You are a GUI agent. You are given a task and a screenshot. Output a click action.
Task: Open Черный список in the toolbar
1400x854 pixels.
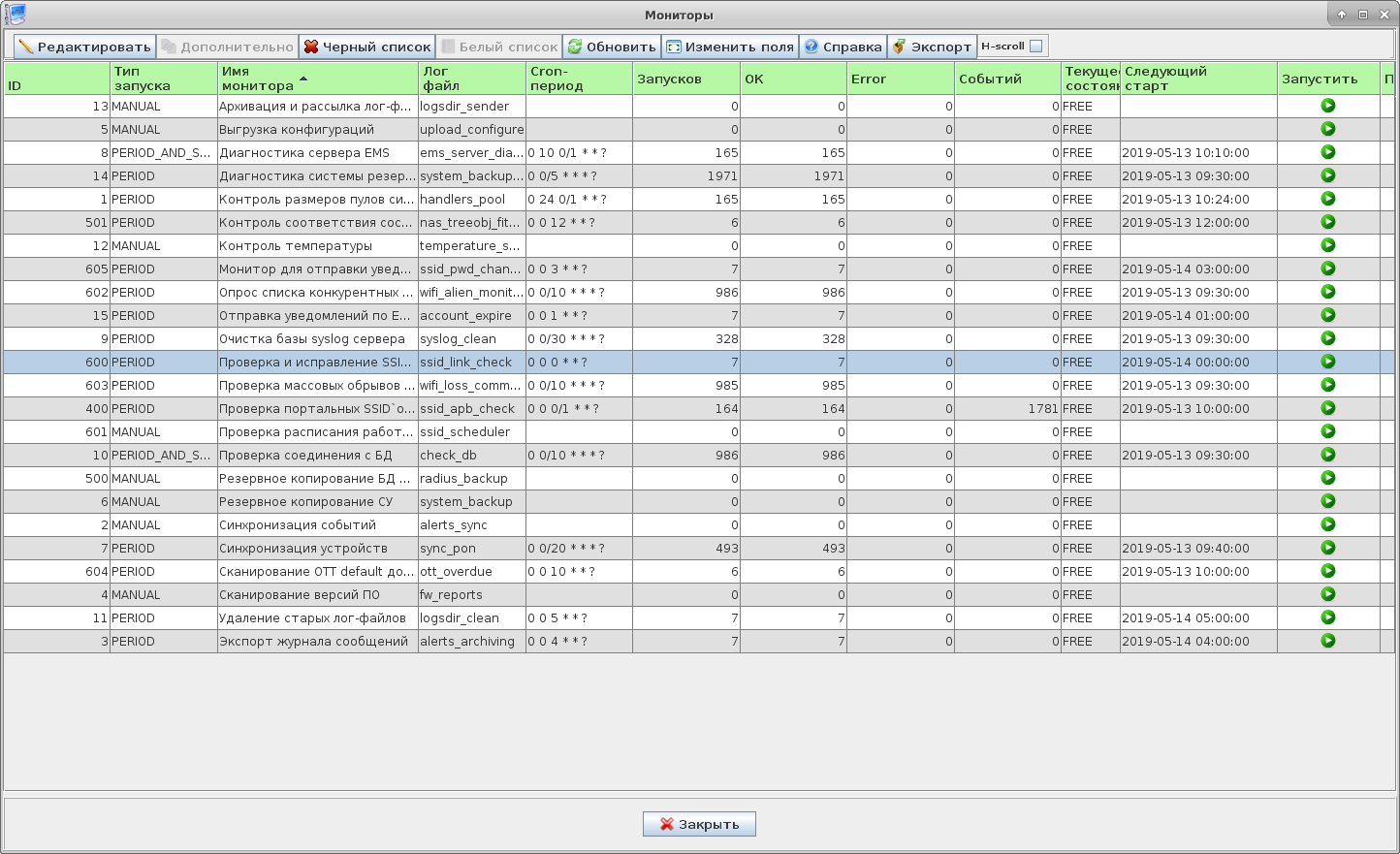[x=366, y=47]
